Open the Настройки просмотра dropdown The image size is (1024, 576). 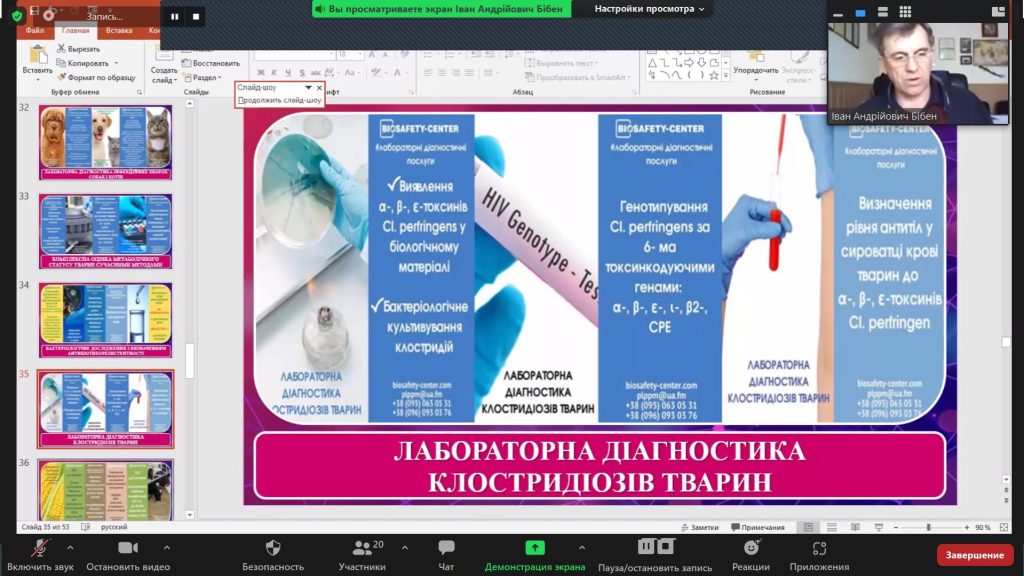click(x=649, y=9)
